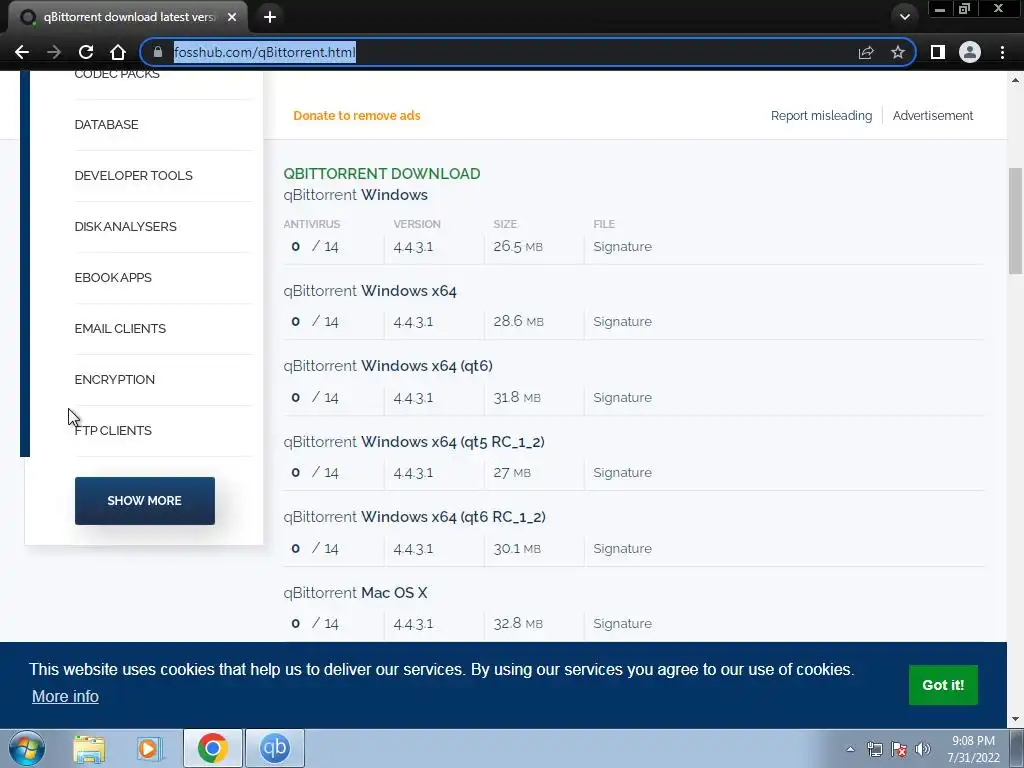This screenshot has width=1024, height=768.
Task: Open the DATABASE category
Action: pyautogui.click(x=106, y=125)
